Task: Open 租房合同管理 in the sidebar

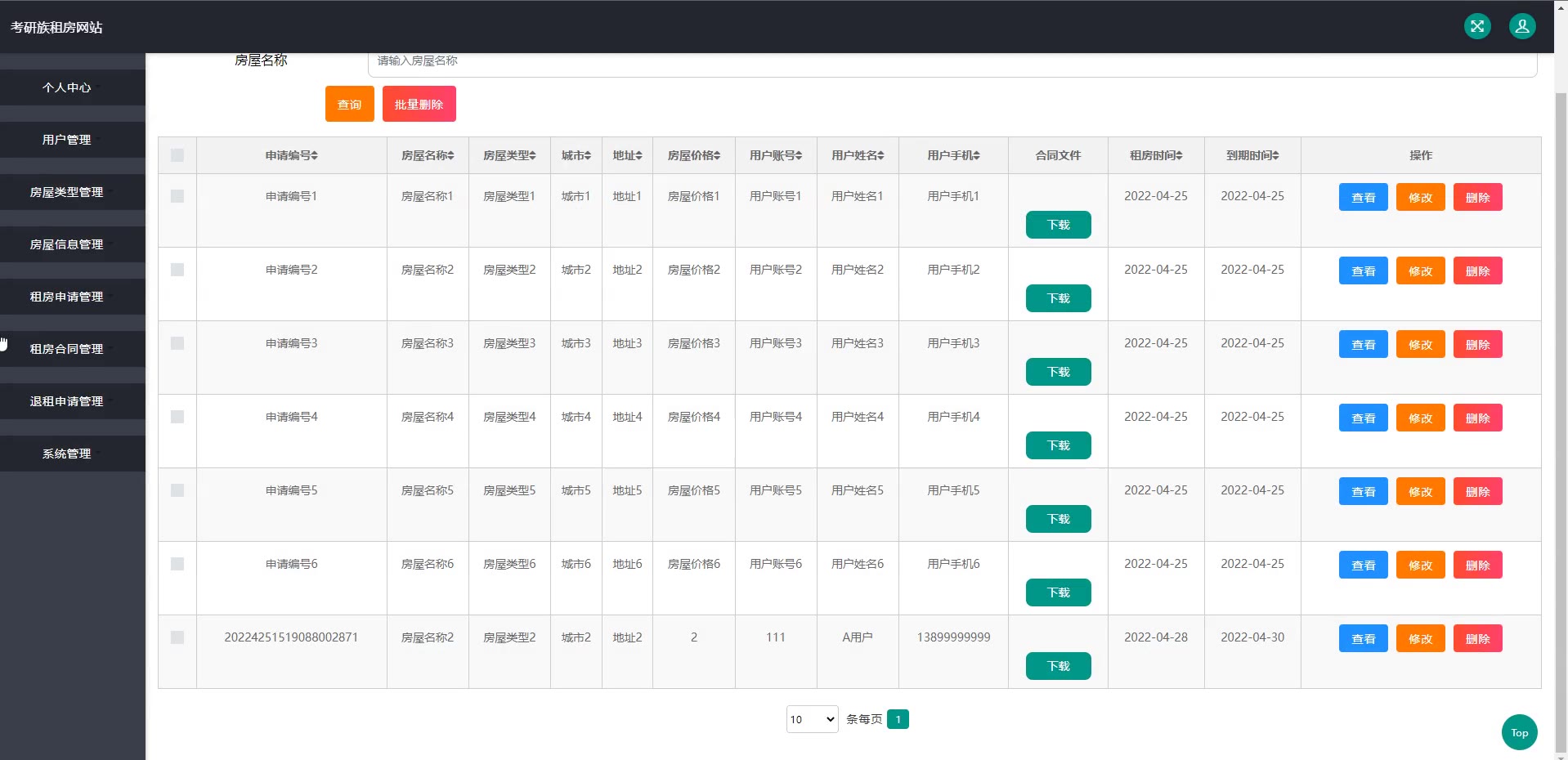Action: pos(67,349)
